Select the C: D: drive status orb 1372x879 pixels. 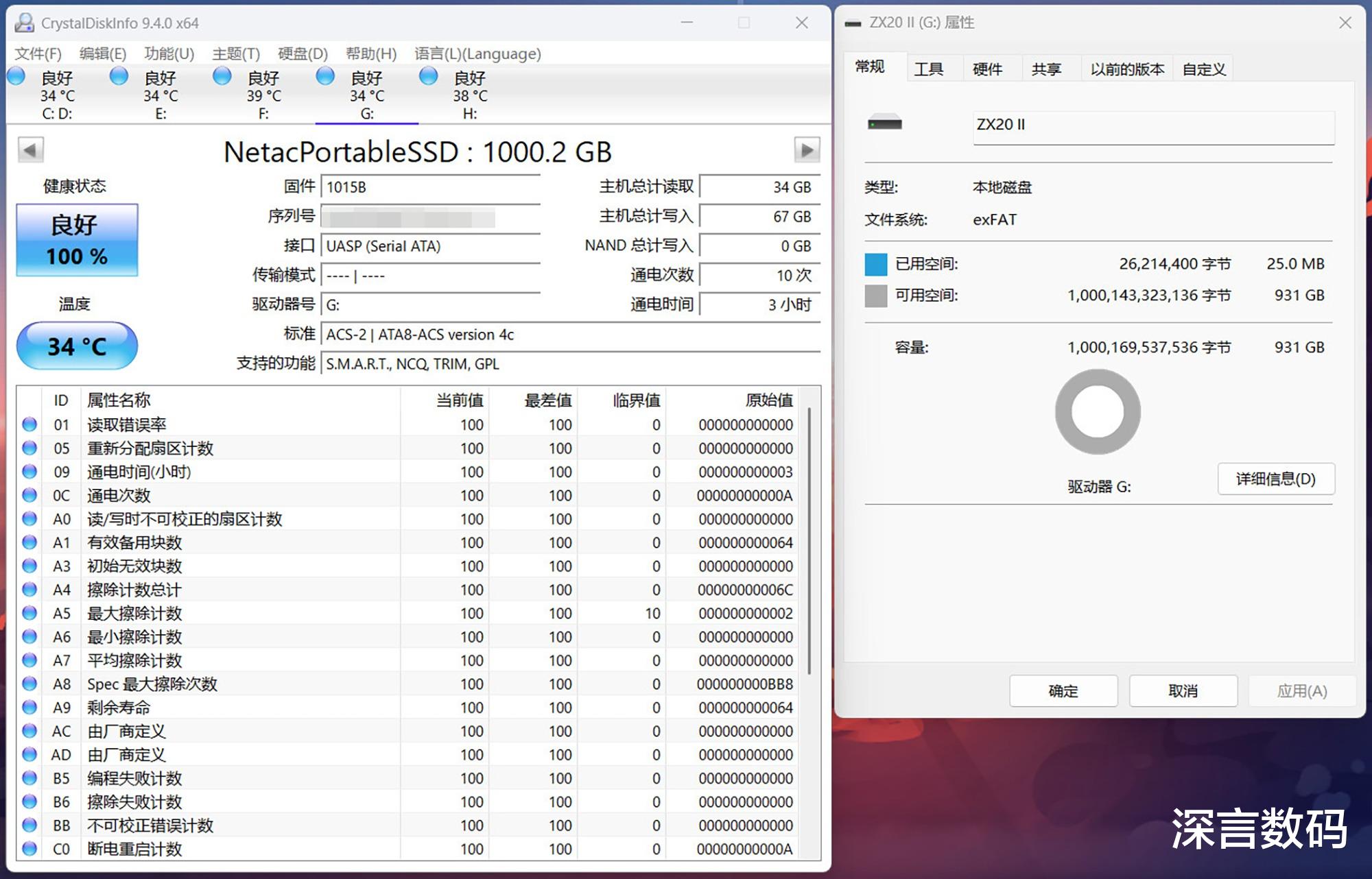click(16, 76)
